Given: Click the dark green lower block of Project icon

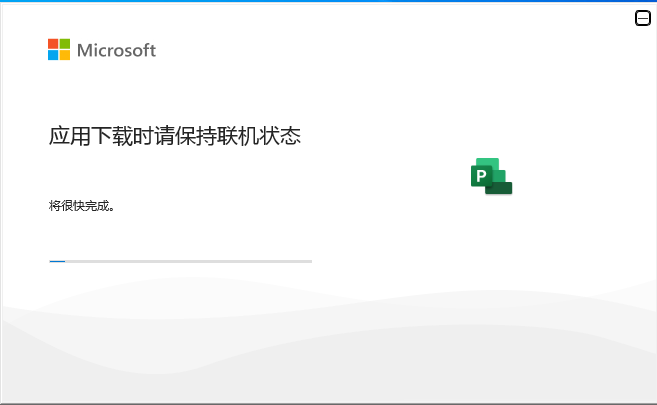Looking at the screenshot, I should pyautogui.click(x=499, y=188).
